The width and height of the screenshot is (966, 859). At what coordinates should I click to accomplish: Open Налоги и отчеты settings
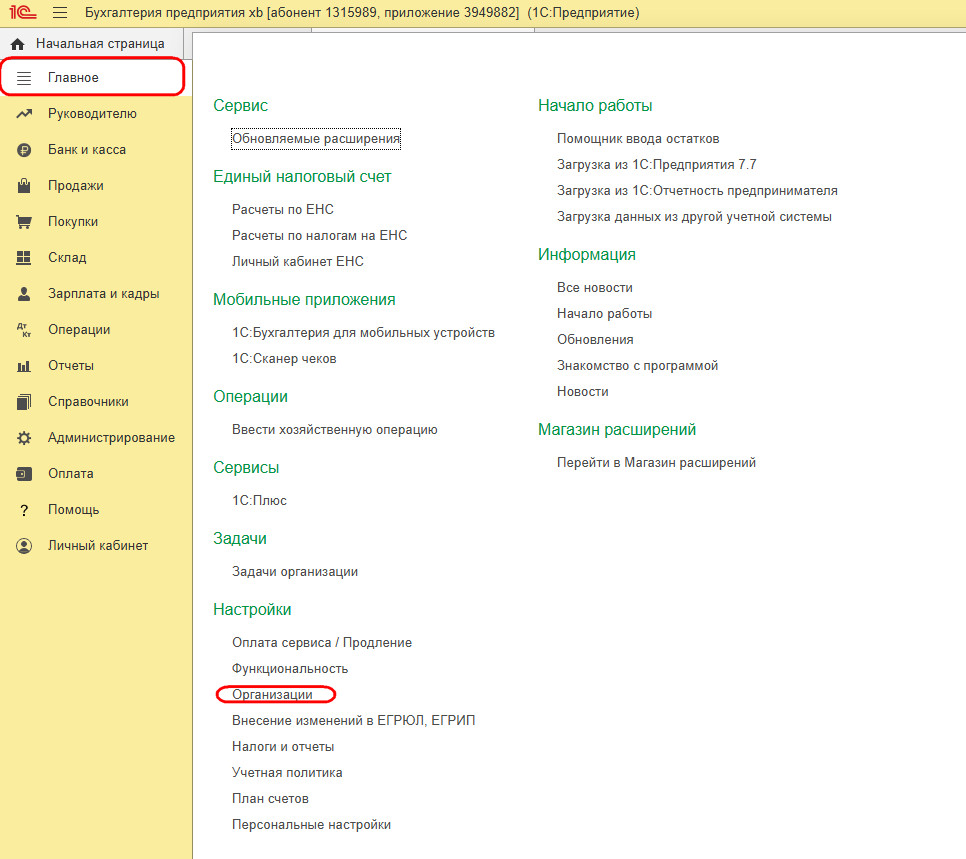point(283,746)
